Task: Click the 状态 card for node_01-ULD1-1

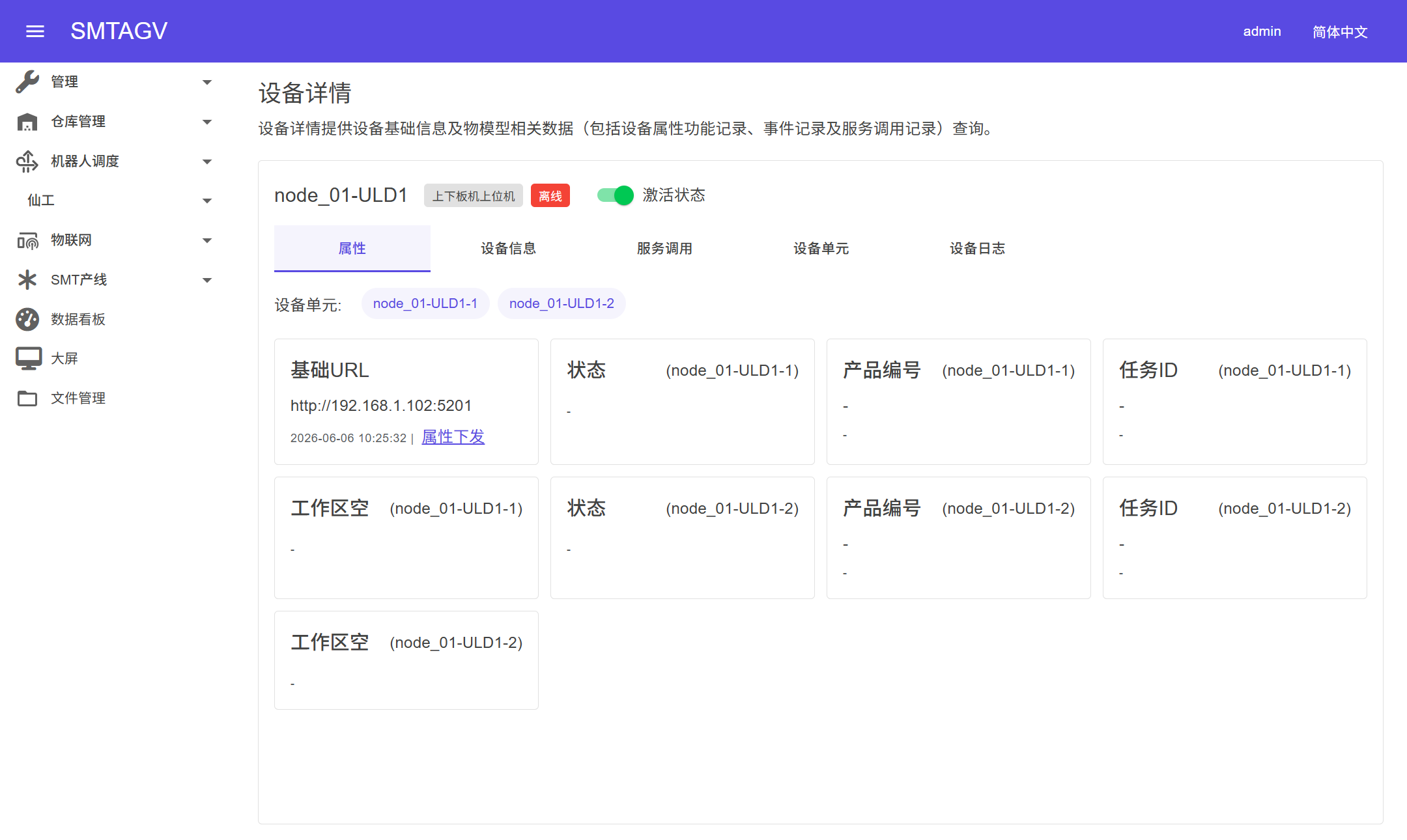Action: (683, 402)
